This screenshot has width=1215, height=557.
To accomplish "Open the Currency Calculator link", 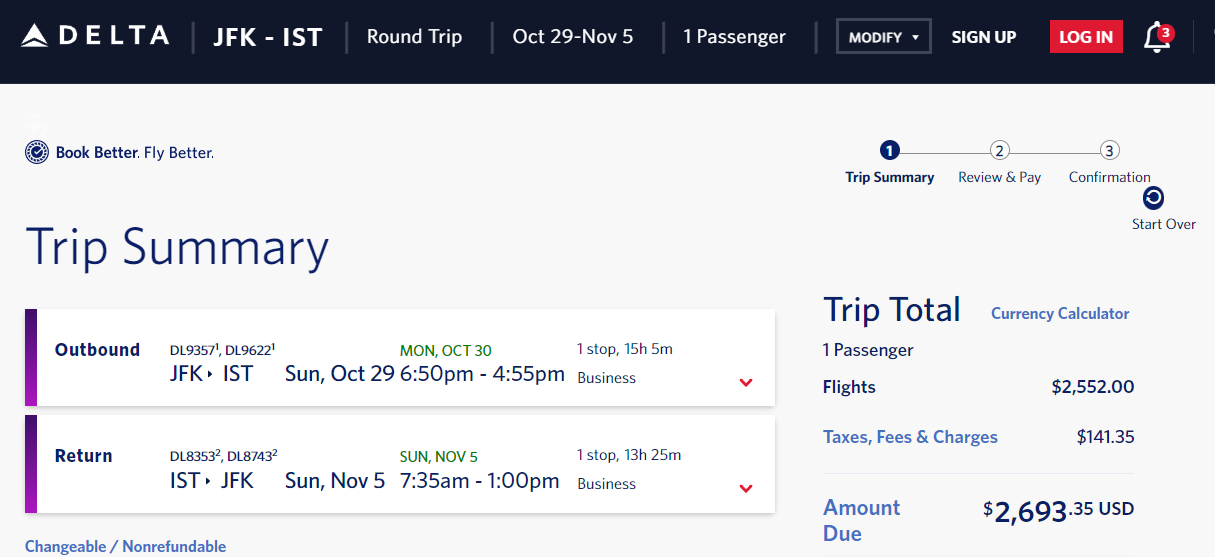I will 1060,313.
